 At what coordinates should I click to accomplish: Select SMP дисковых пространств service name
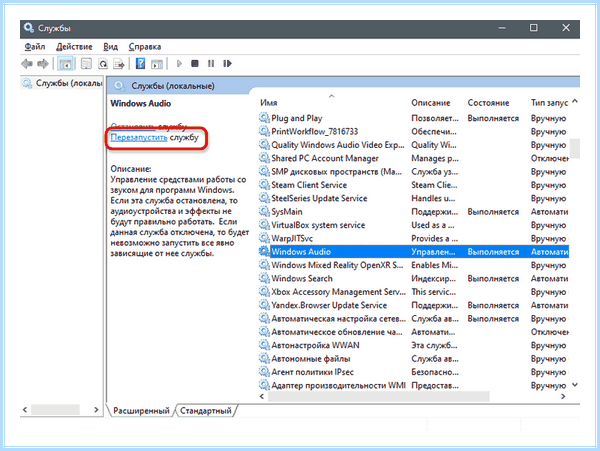(x=337, y=172)
